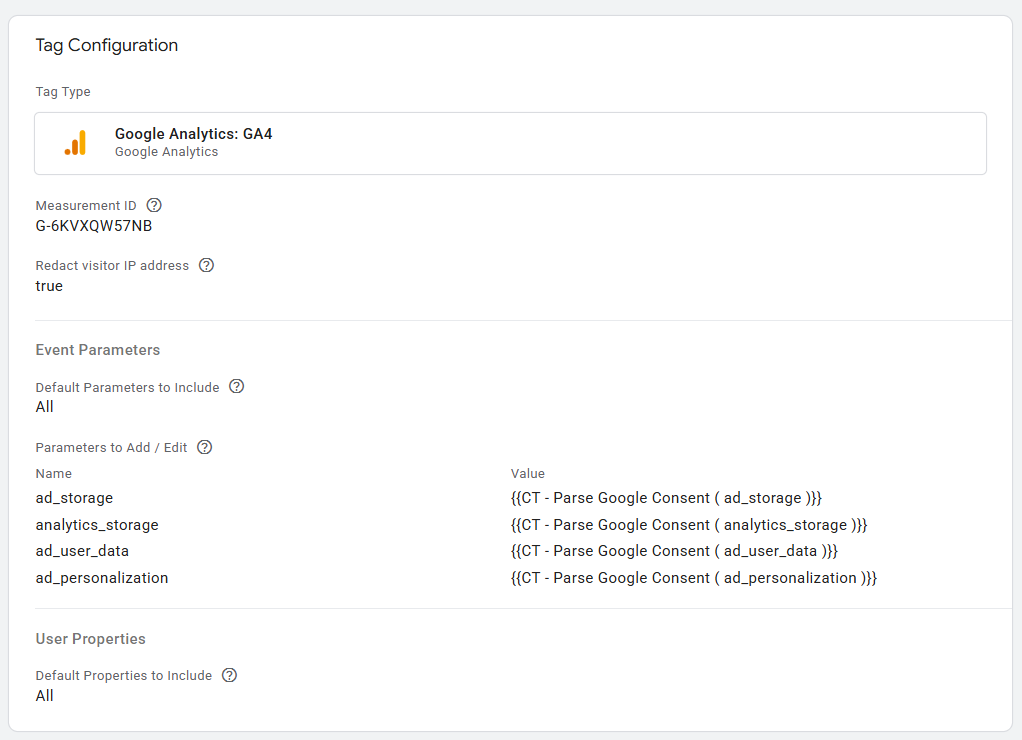Click the Redact visitor IP value true

[x=49, y=286]
